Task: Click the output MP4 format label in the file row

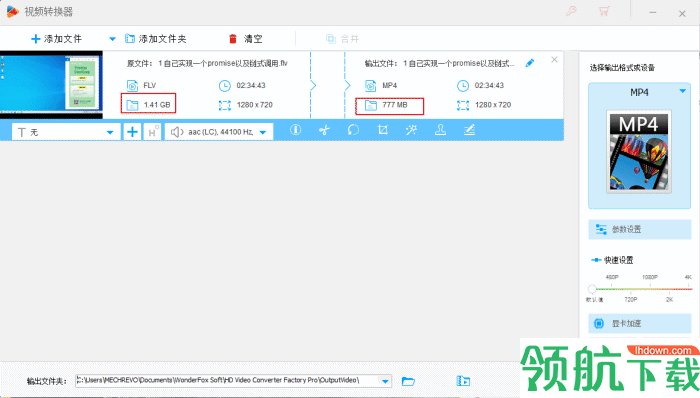Action: [389, 85]
